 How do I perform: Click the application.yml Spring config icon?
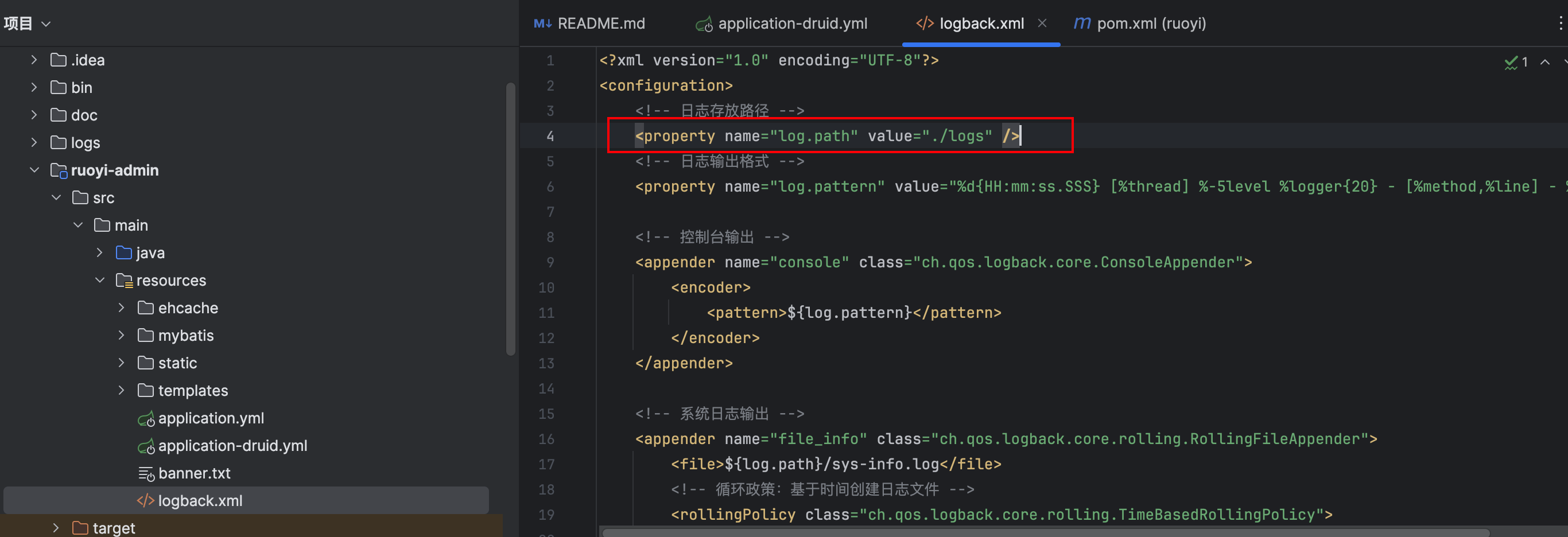pyautogui.click(x=146, y=418)
